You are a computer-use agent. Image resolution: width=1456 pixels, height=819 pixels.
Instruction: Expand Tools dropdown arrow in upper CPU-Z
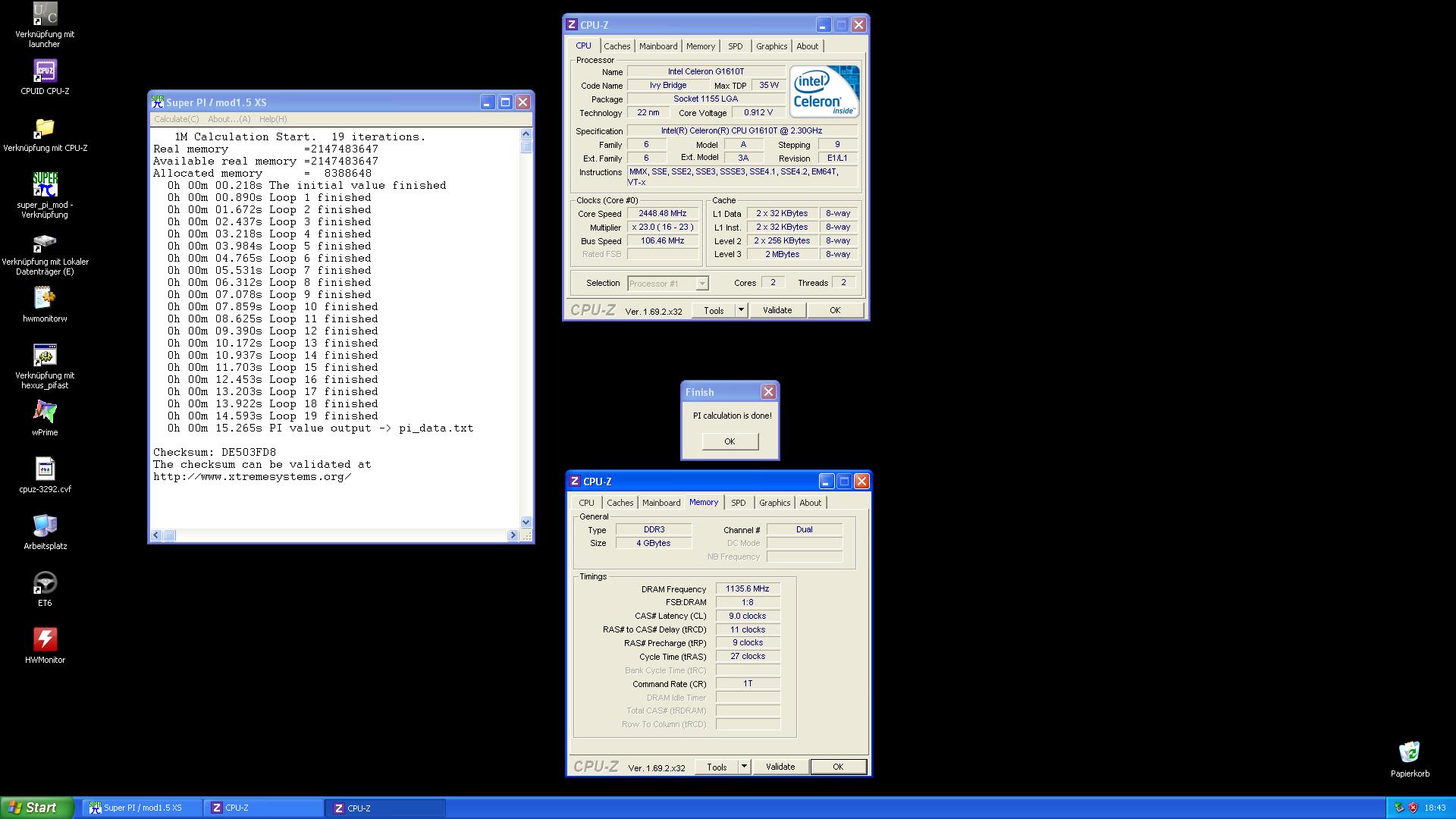point(741,310)
